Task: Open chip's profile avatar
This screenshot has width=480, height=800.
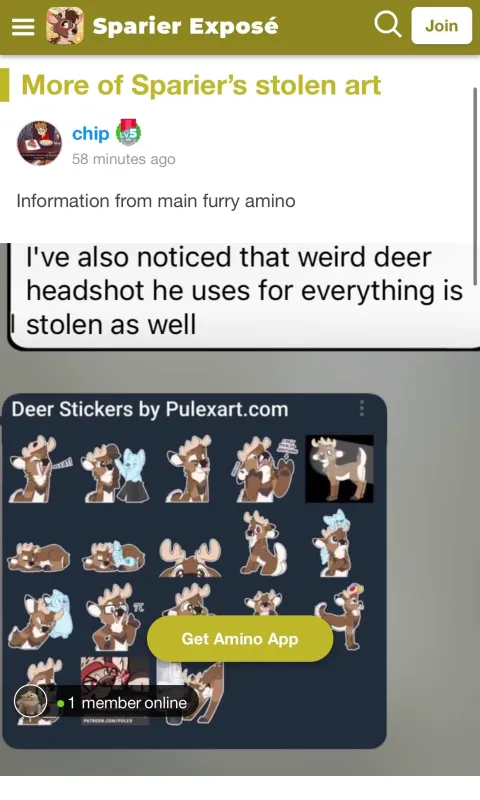Action: [x=40, y=143]
